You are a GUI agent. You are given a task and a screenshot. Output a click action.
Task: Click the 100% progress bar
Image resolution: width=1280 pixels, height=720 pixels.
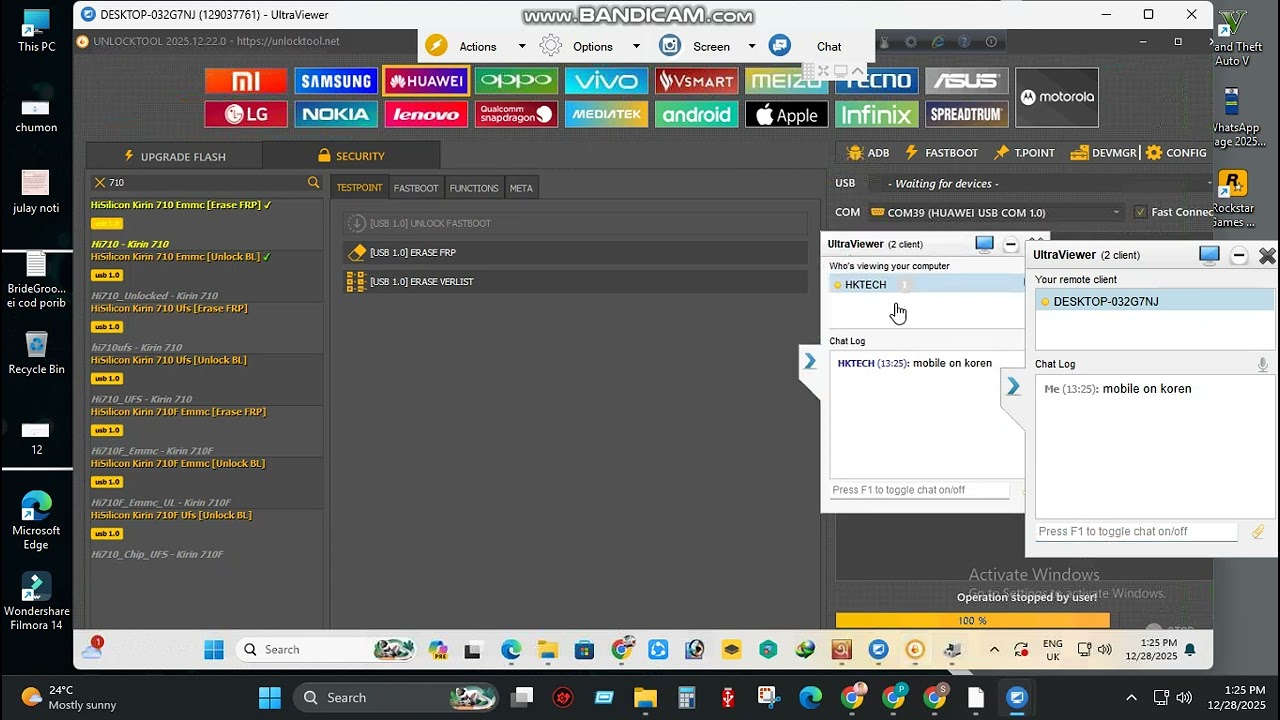(972, 621)
